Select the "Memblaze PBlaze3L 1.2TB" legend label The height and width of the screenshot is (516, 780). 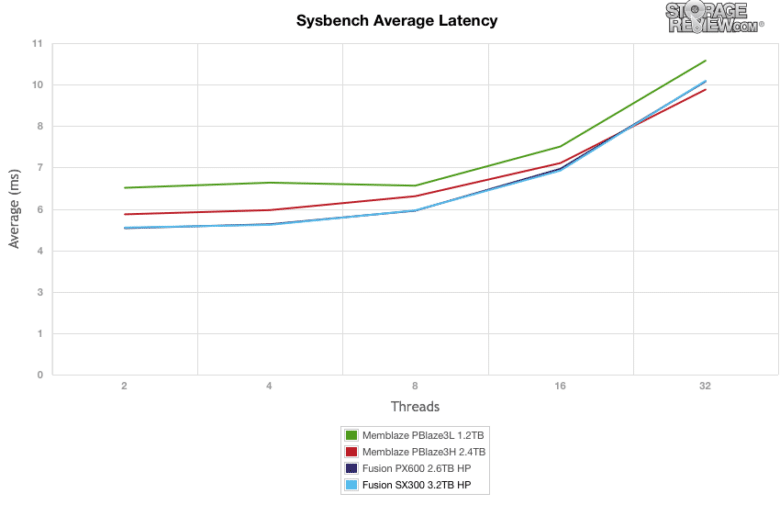[423, 435]
